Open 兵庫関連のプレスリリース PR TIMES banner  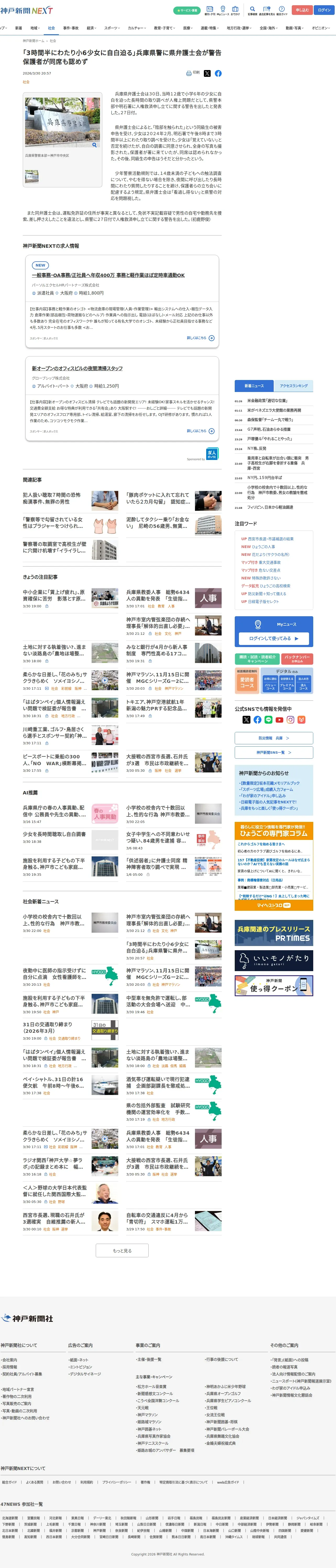[x=274, y=933]
